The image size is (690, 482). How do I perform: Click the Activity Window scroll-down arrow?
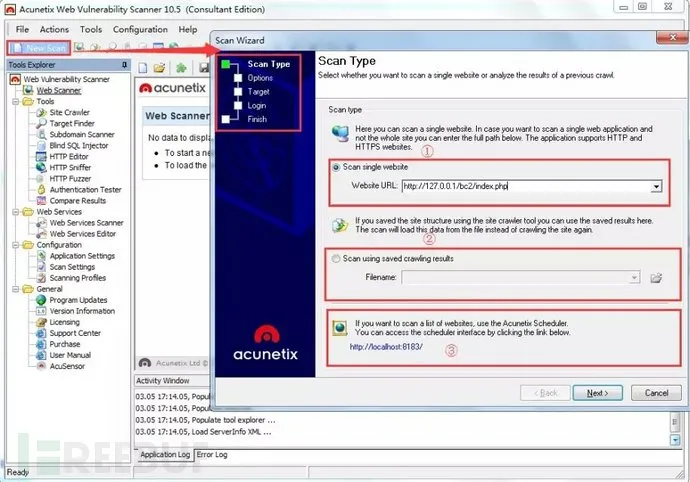pyautogui.click(x=675, y=440)
